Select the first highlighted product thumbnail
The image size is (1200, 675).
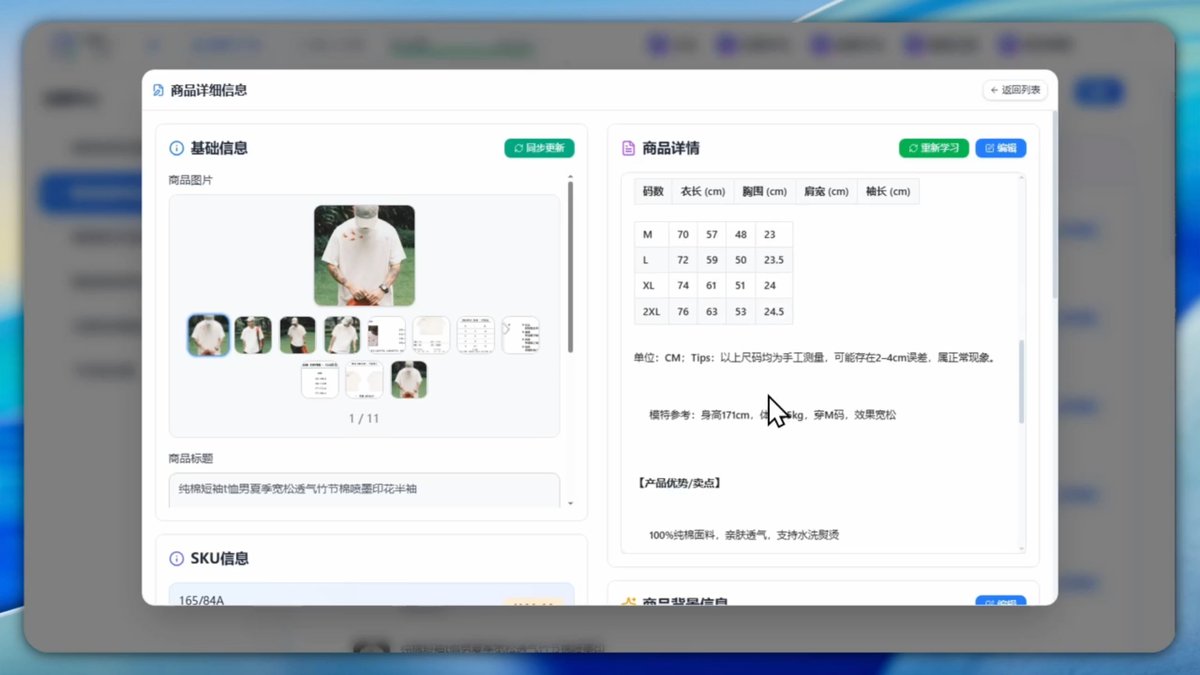tap(208, 335)
